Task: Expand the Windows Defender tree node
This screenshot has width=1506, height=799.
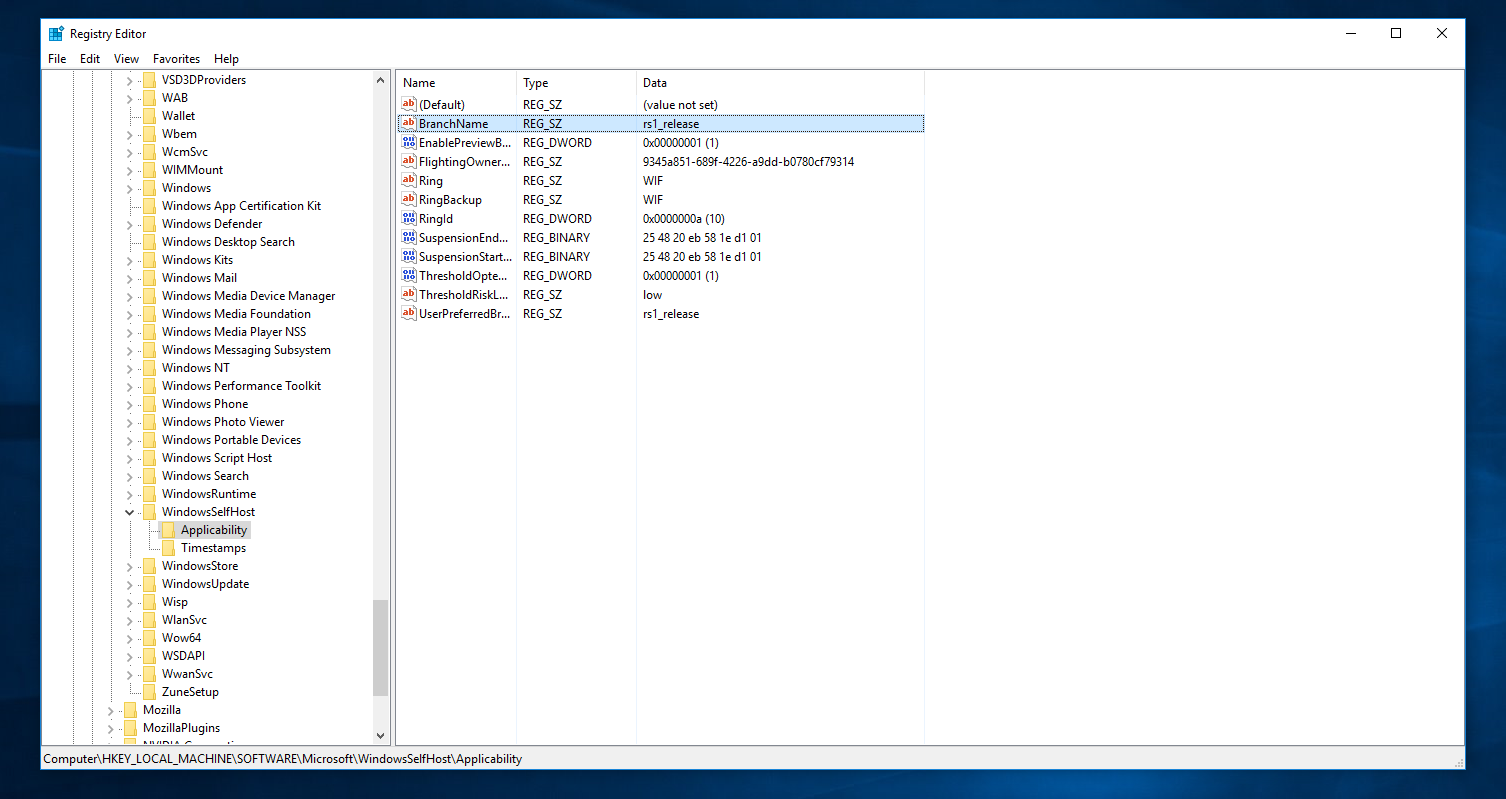Action: click(129, 224)
